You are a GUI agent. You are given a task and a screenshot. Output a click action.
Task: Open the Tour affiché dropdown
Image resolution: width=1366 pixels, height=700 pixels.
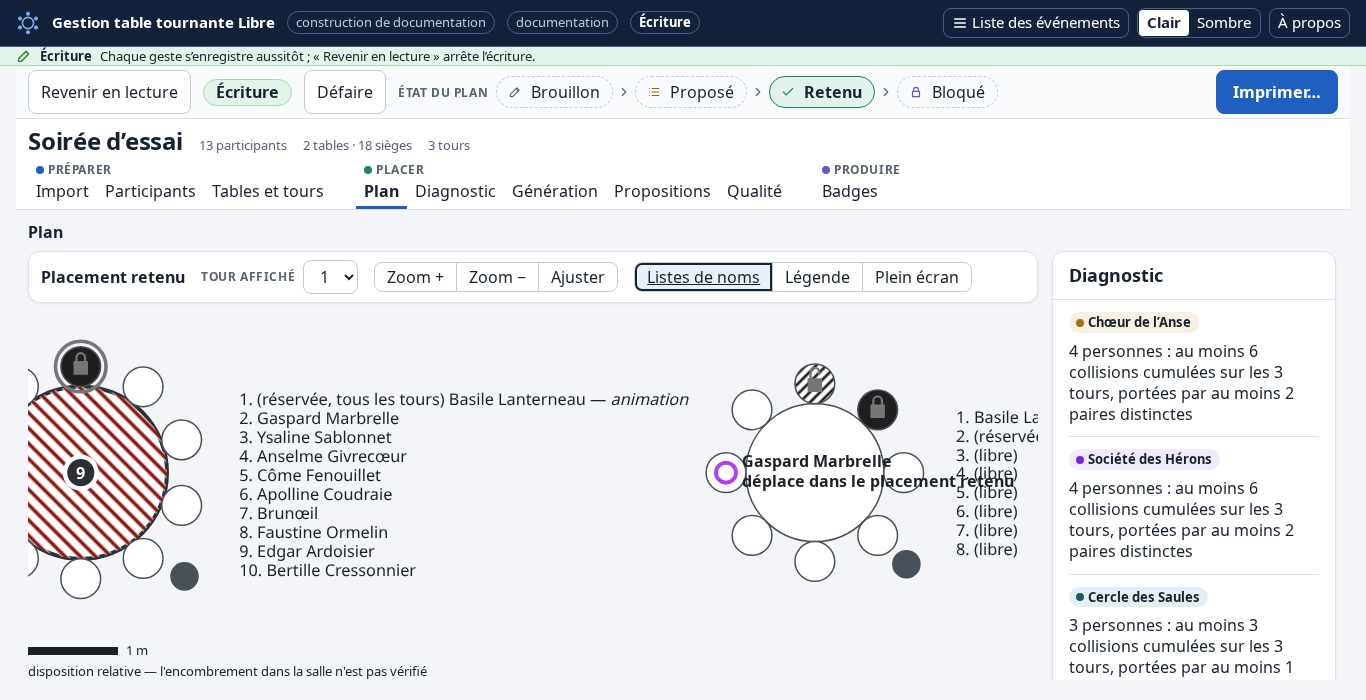click(330, 277)
